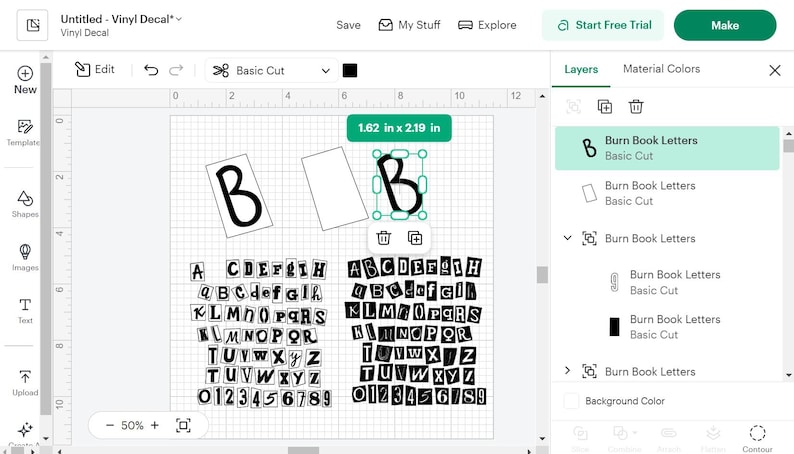This screenshot has height=454, width=794.
Task: Click the Background Color swatch
Action: [x=571, y=401]
